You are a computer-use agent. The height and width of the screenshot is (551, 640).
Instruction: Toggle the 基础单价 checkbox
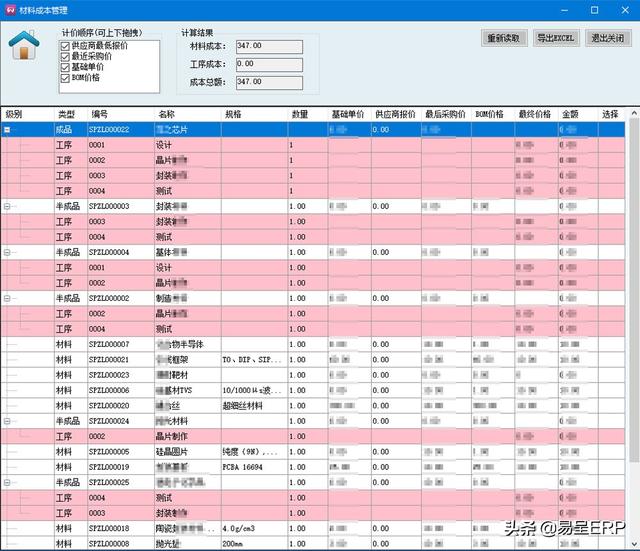click(65, 67)
